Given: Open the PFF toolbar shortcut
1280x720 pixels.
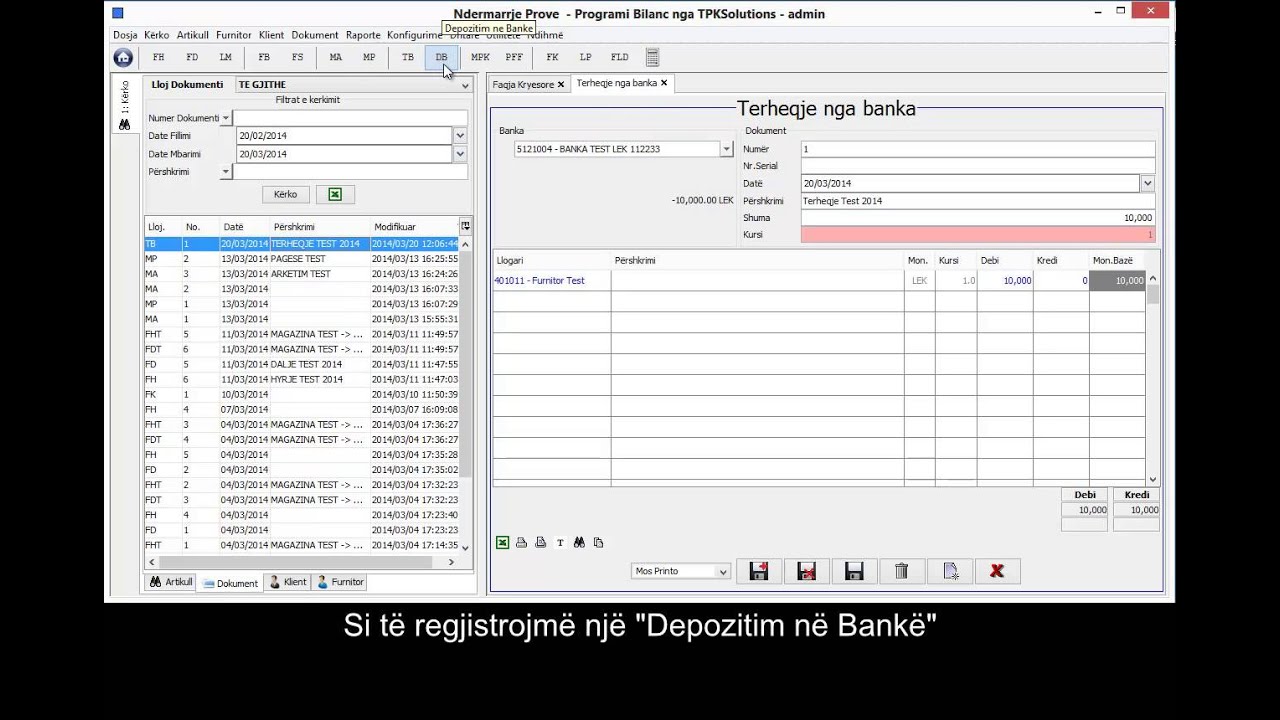Looking at the screenshot, I should [x=514, y=58].
